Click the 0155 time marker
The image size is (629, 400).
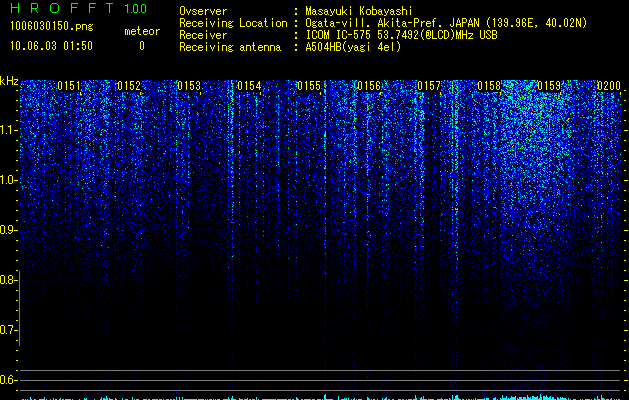tap(309, 86)
